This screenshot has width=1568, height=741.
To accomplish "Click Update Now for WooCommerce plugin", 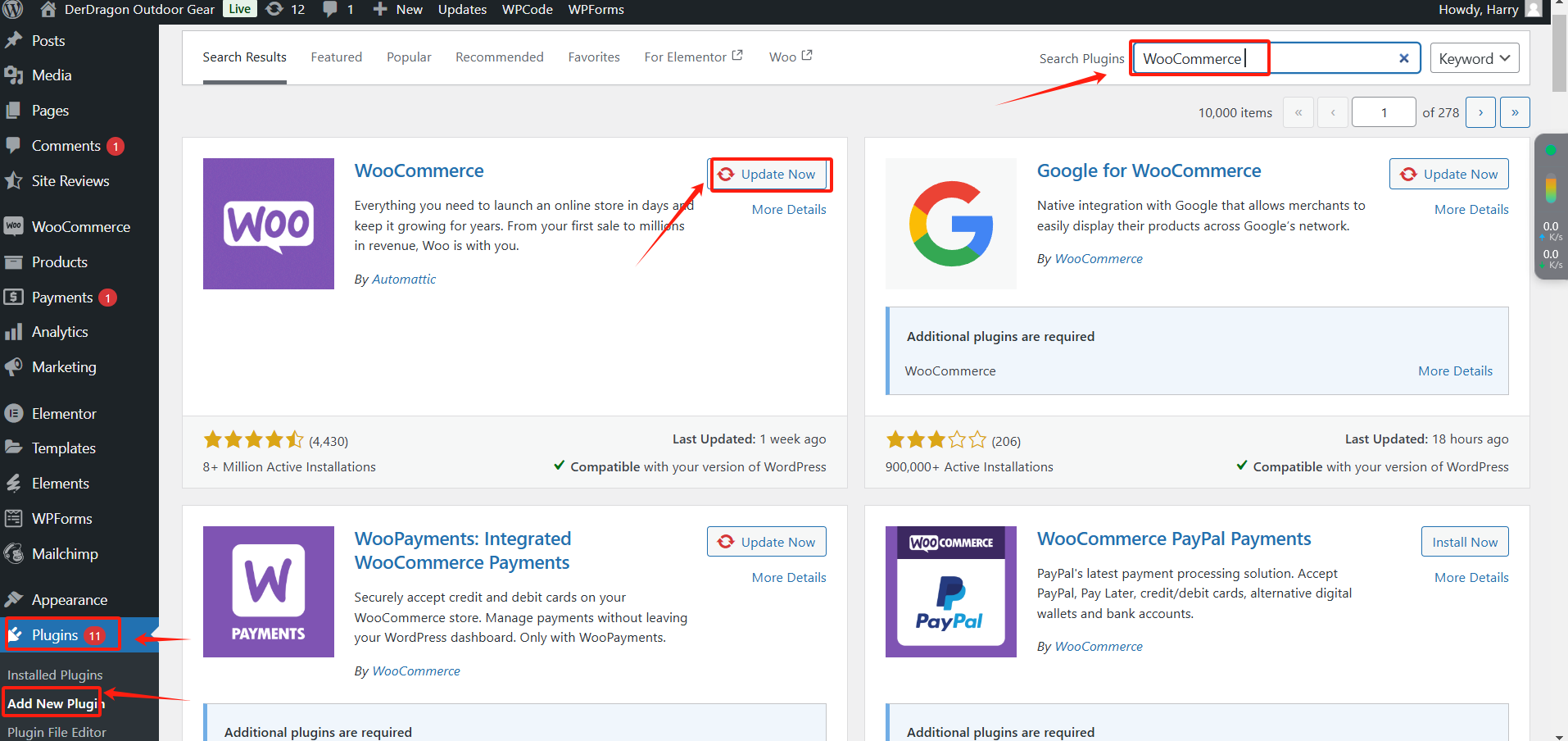I will click(768, 175).
